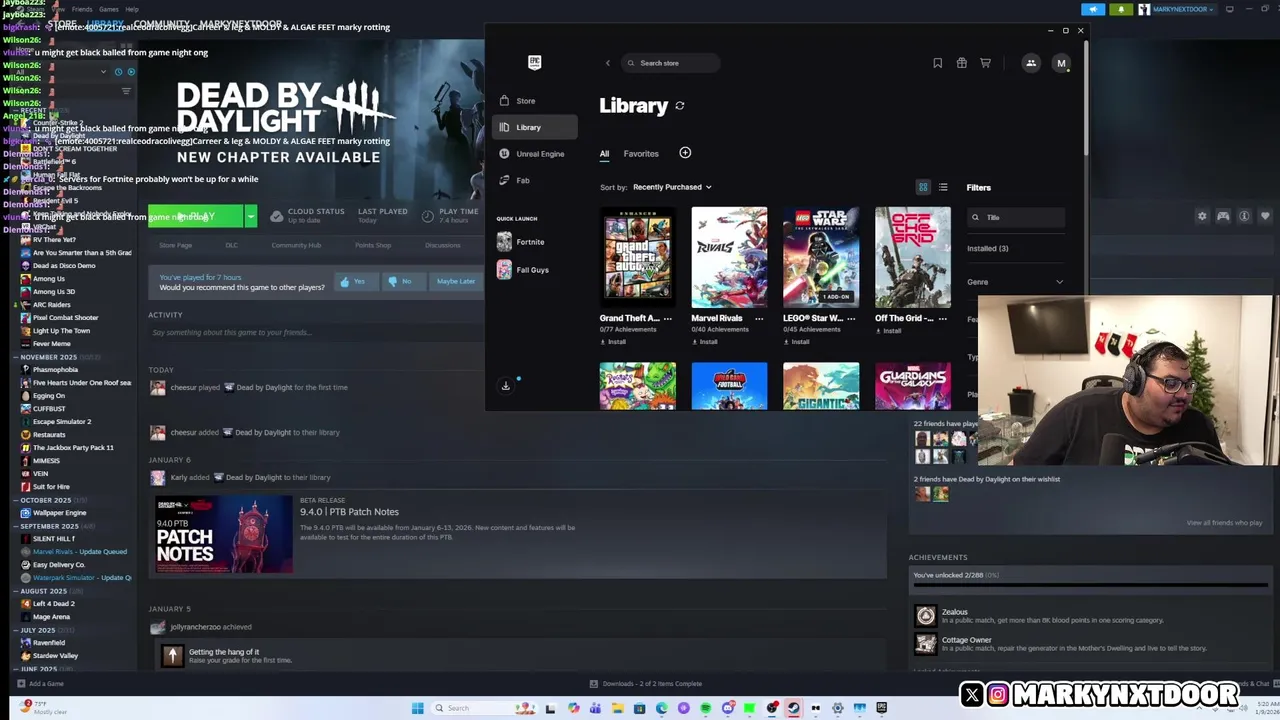Focus the Search store field

(670, 63)
